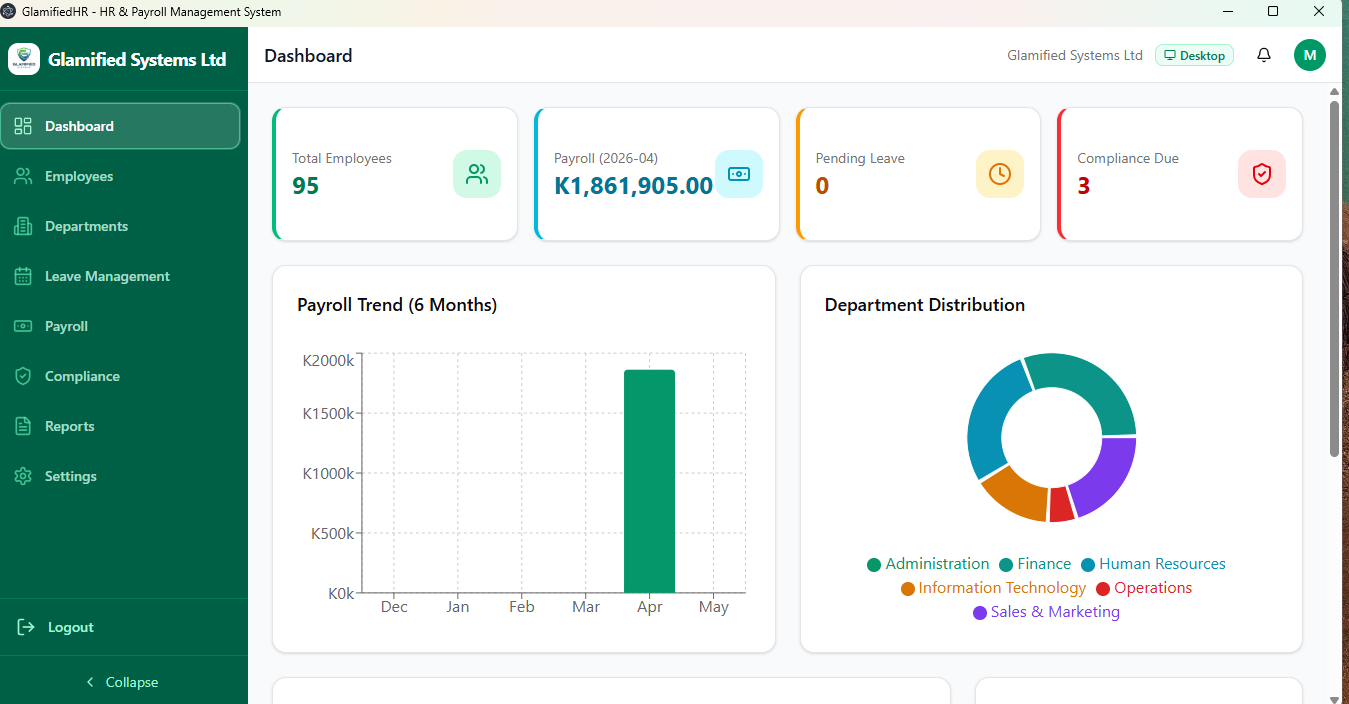Click the Department Distribution heading
Screen dimensions: 1349x704
pyautogui.click(x=925, y=305)
